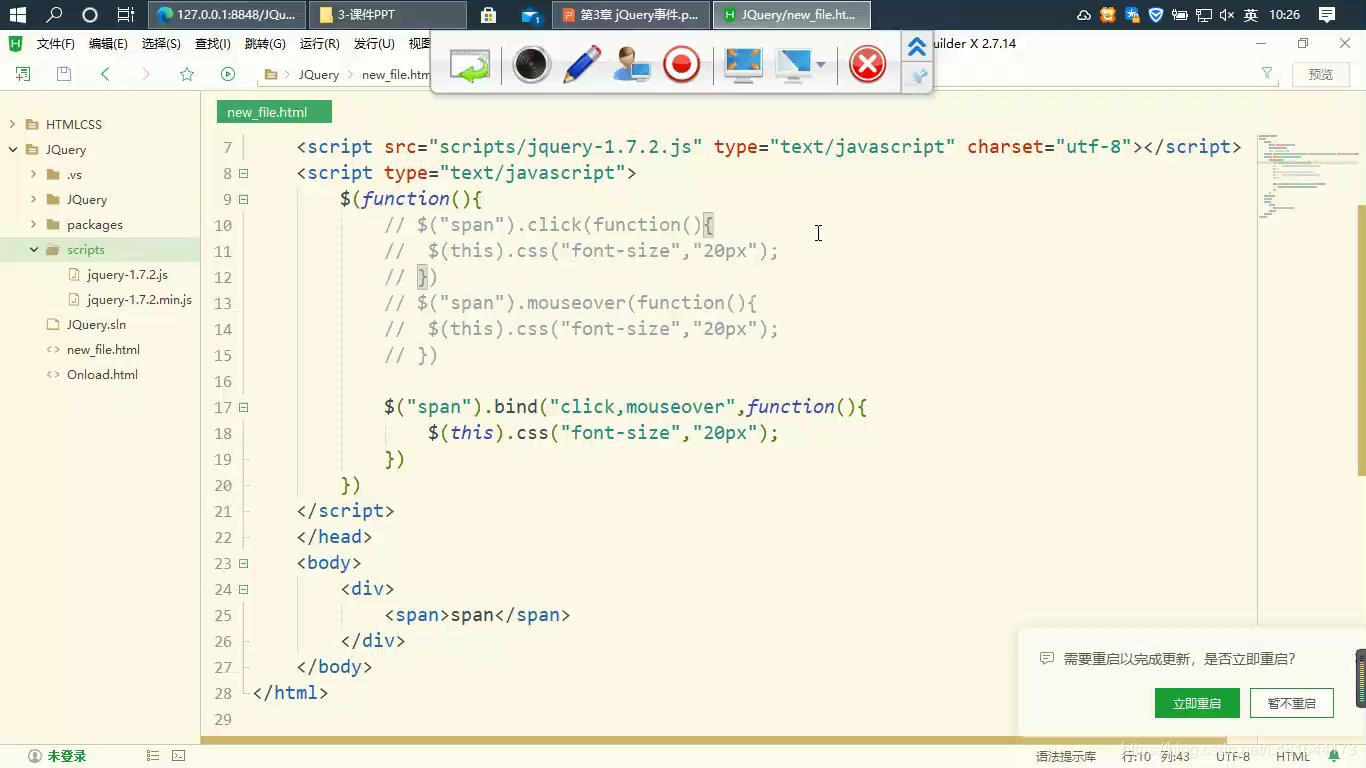Expand the inner JQuery subfolder
The height and width of the screenshot is (768, 1366).
pyautogui.click(x=33, y=199)
